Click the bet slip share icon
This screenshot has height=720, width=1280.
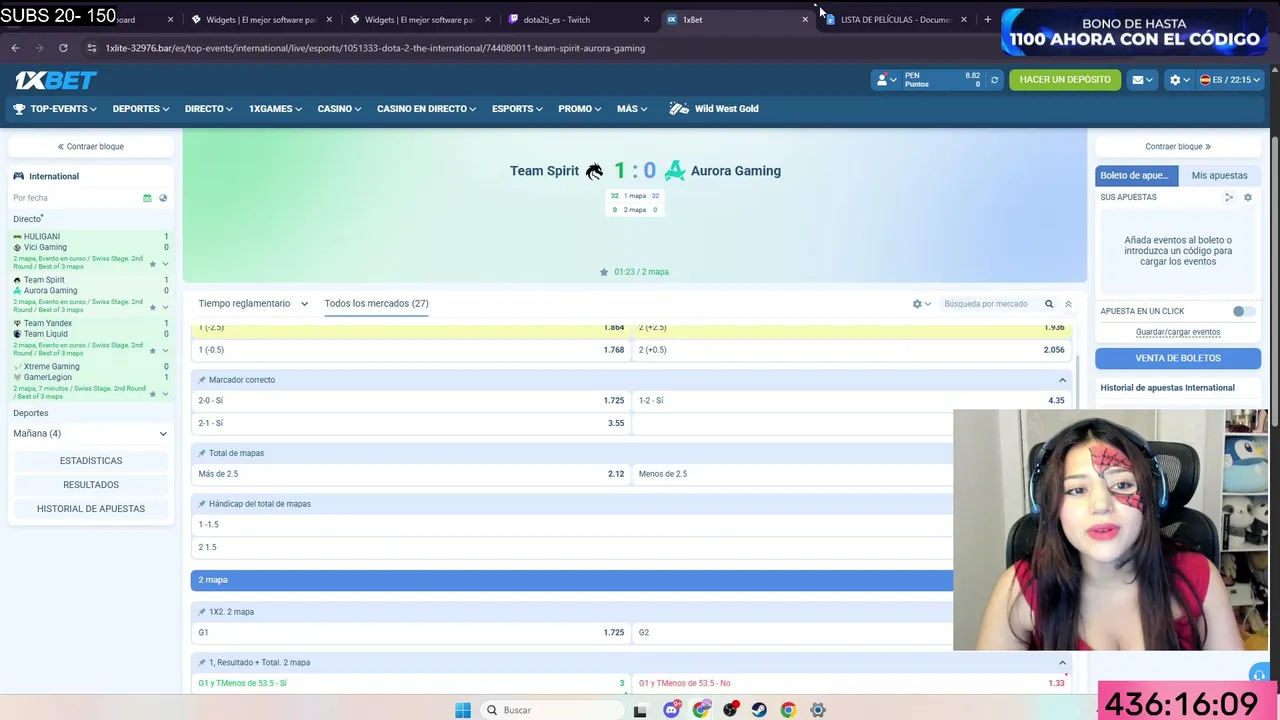point(1229,198)
